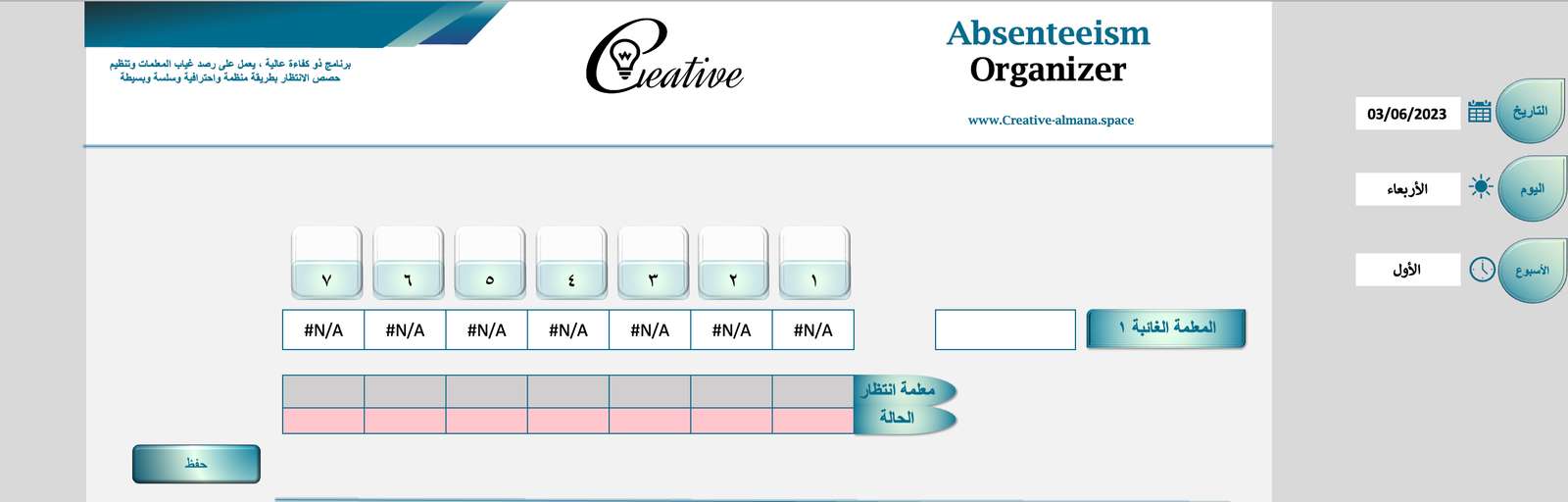Click the calendar icon beside the date
The width and height of the screenshot is (1568, 502).
pos(1480,112)
